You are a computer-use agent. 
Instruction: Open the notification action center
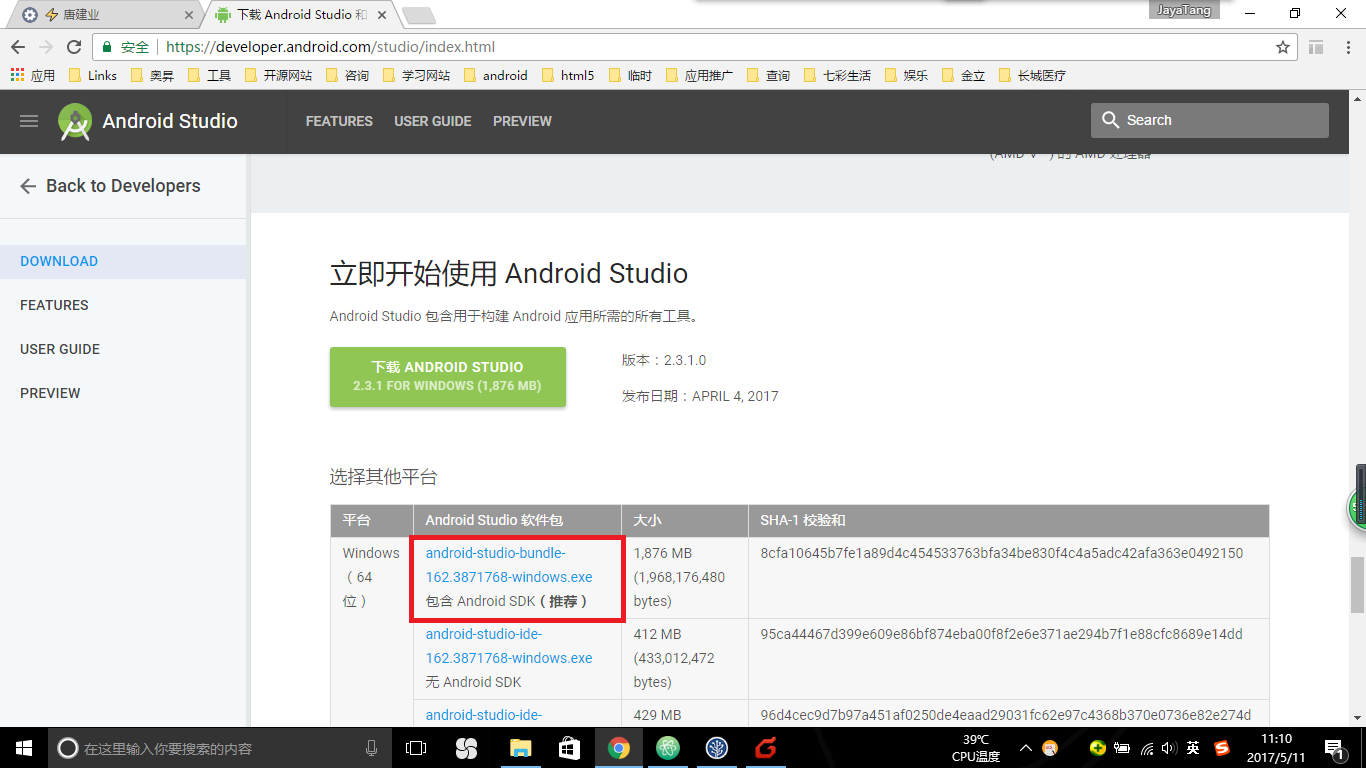[1335, 748]
